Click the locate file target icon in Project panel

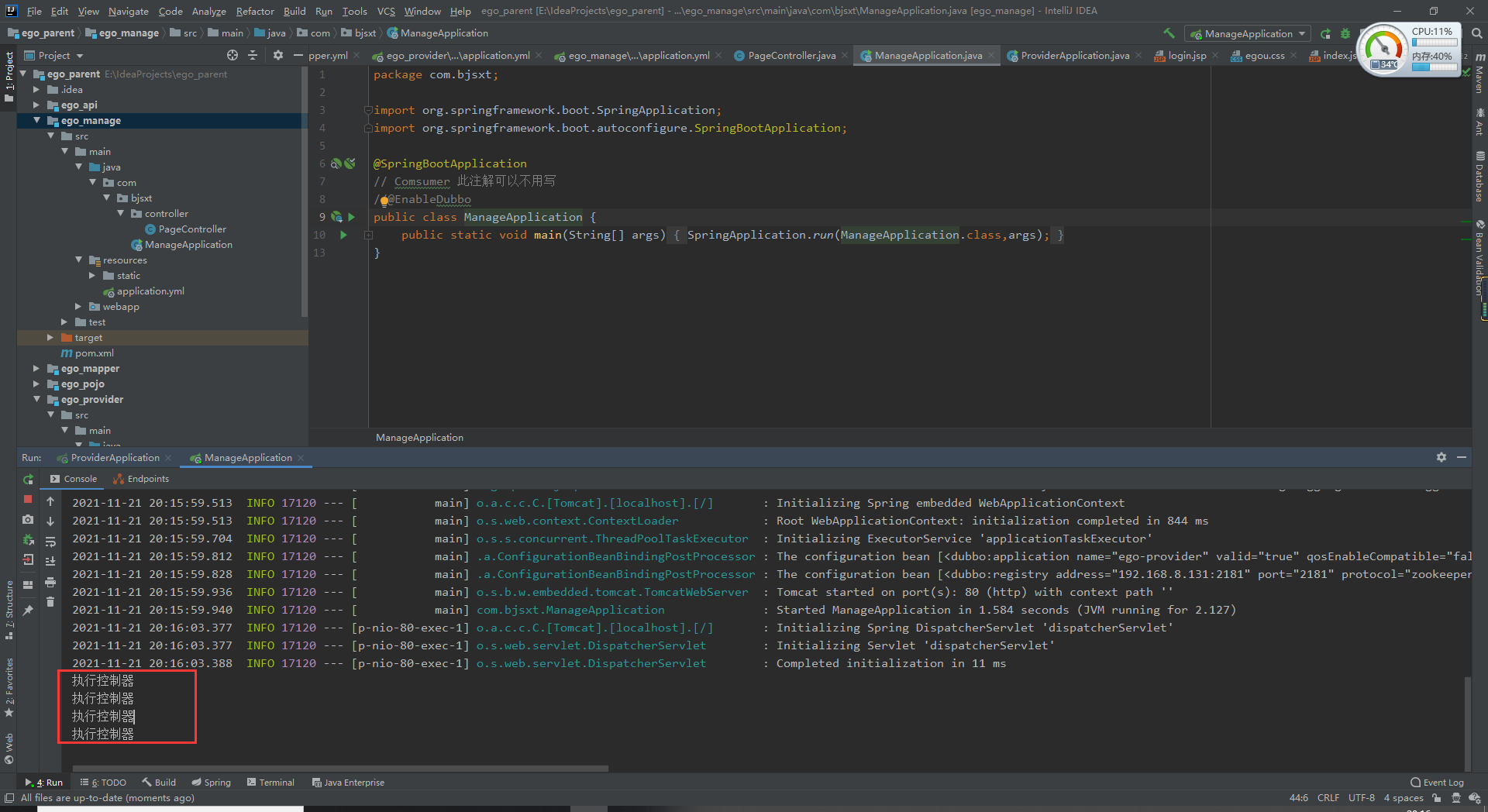[x=232, y=55]
